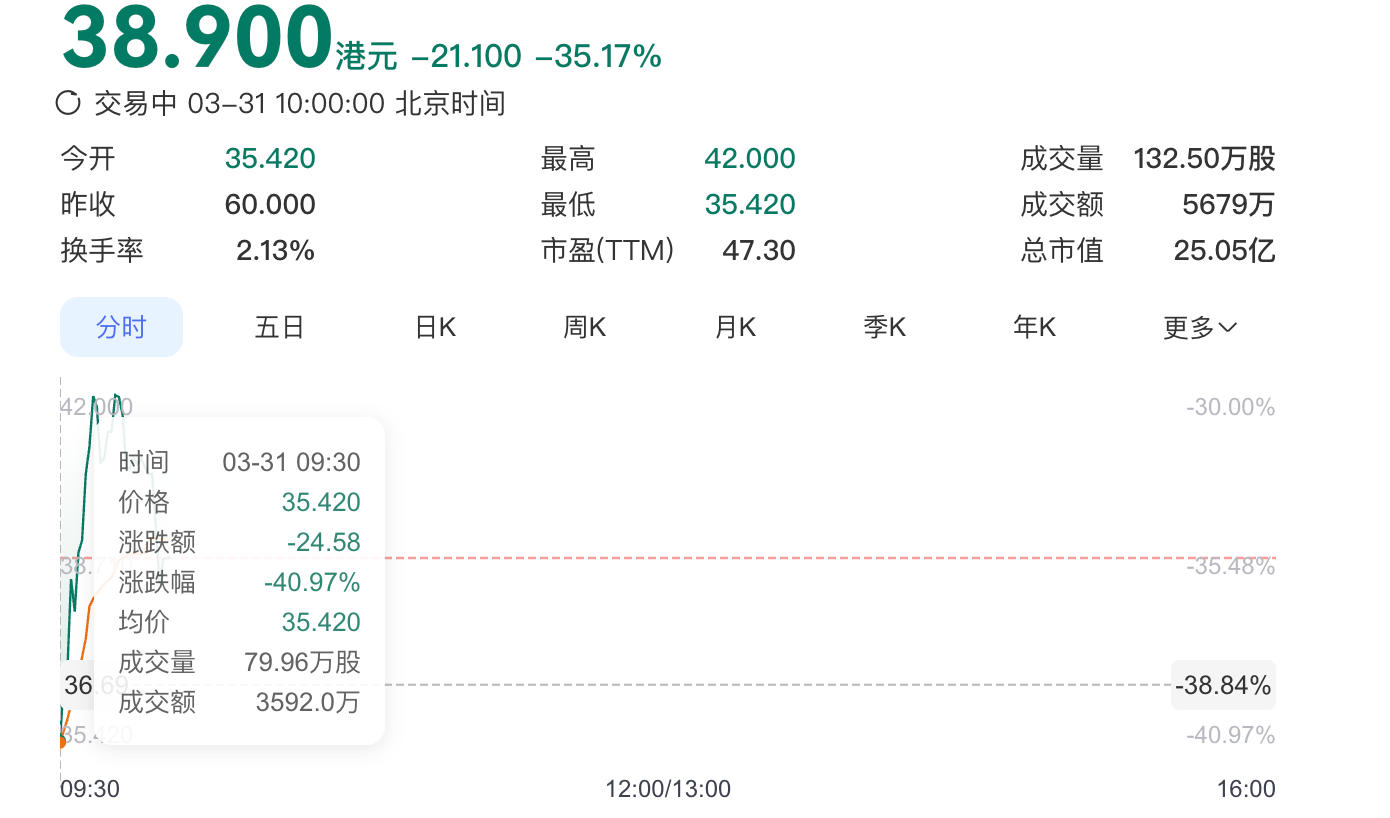The image size is (1390, 818).
Task: Click the -38.84% crosshair label
Action: tap(1223, 686)
